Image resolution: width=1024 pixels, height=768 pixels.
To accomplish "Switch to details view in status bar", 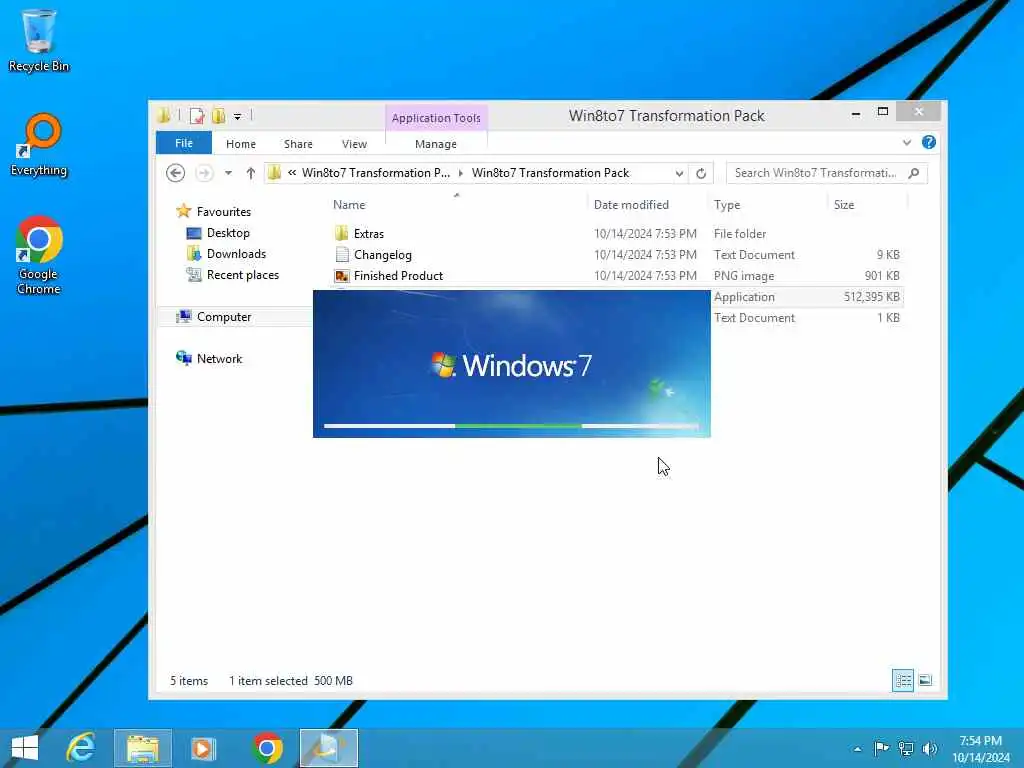I will pyautogui.click(x=903, y=680).
